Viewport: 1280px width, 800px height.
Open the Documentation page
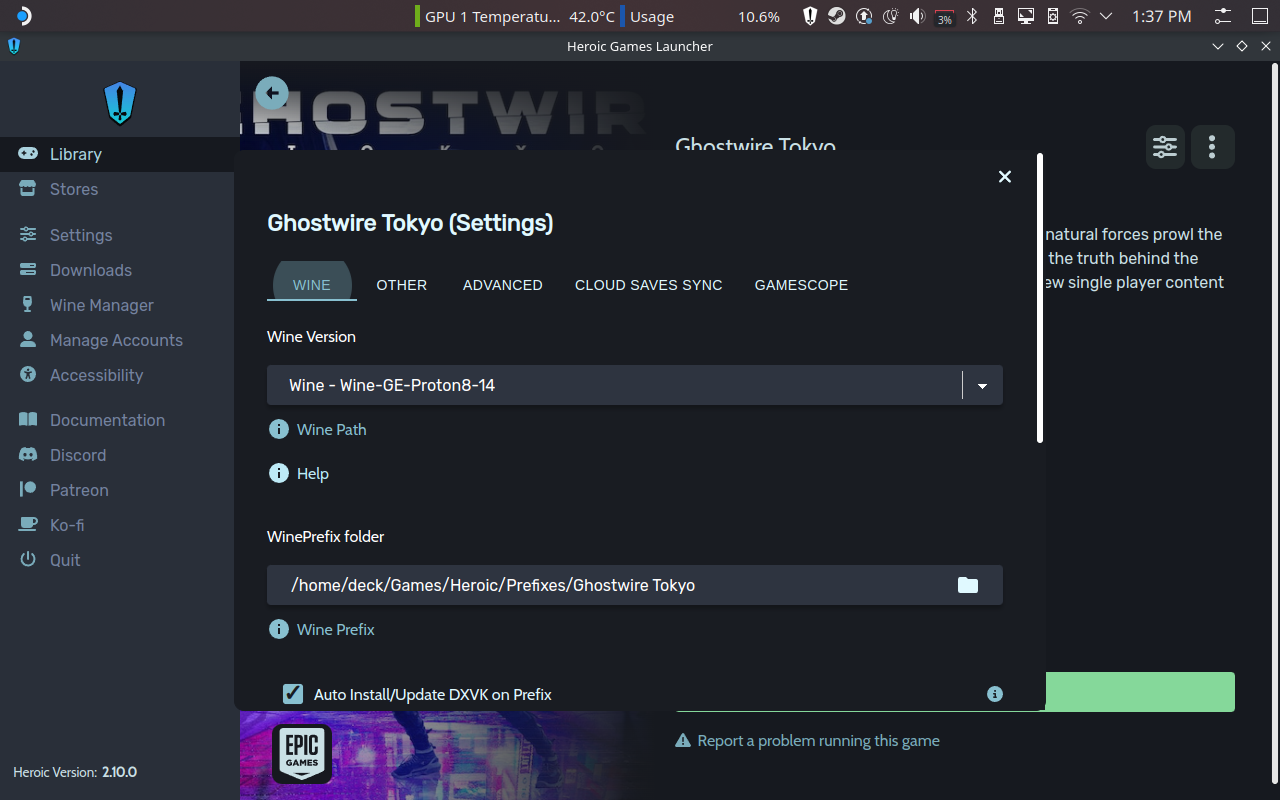[x=108, y=420]
